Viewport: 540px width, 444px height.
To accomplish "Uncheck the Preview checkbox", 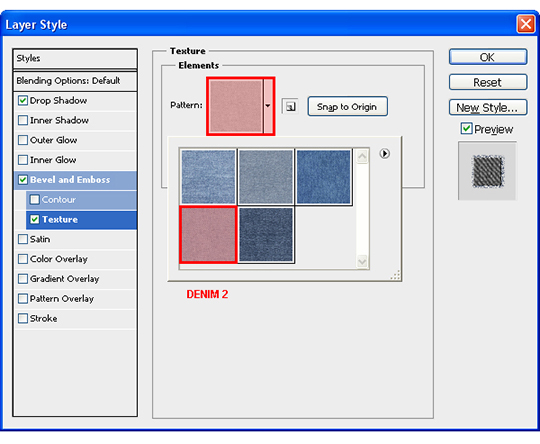I will [x=466, y=129].
